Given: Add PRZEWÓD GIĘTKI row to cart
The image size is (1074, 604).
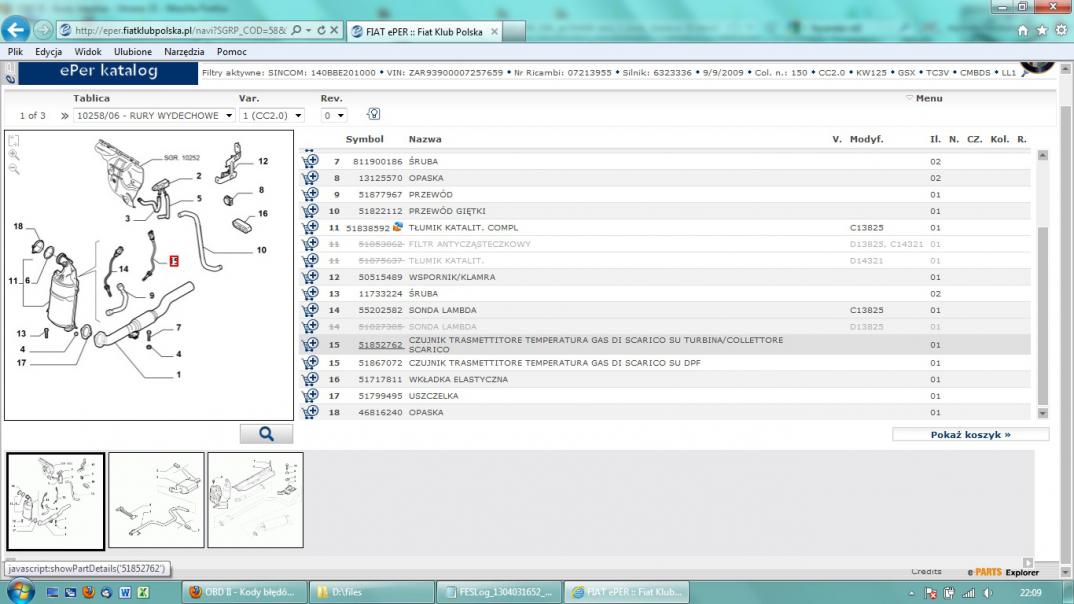Looking at the screenshot, I should [310, 210].
